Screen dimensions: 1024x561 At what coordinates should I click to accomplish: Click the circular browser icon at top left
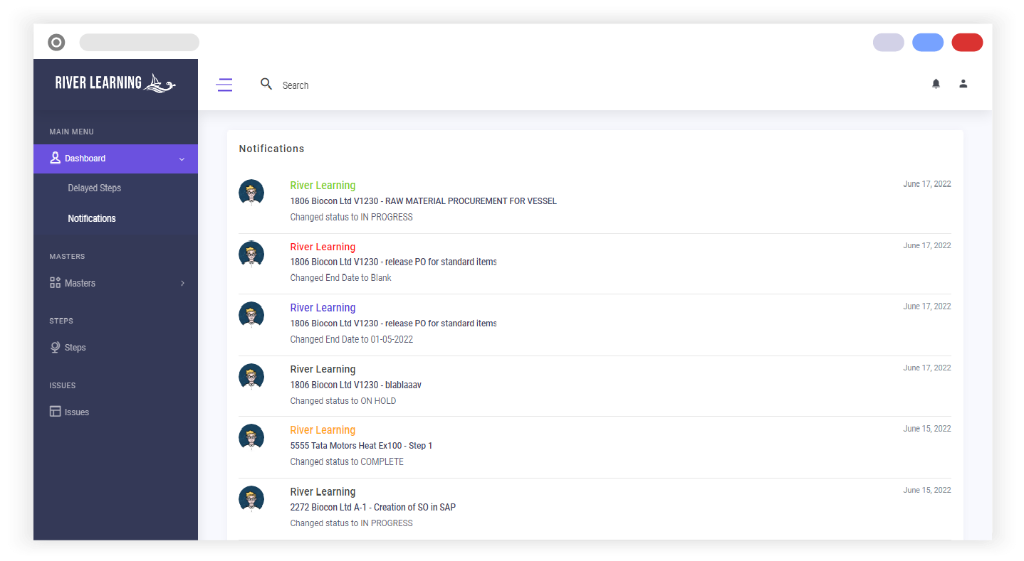(57, 42)
